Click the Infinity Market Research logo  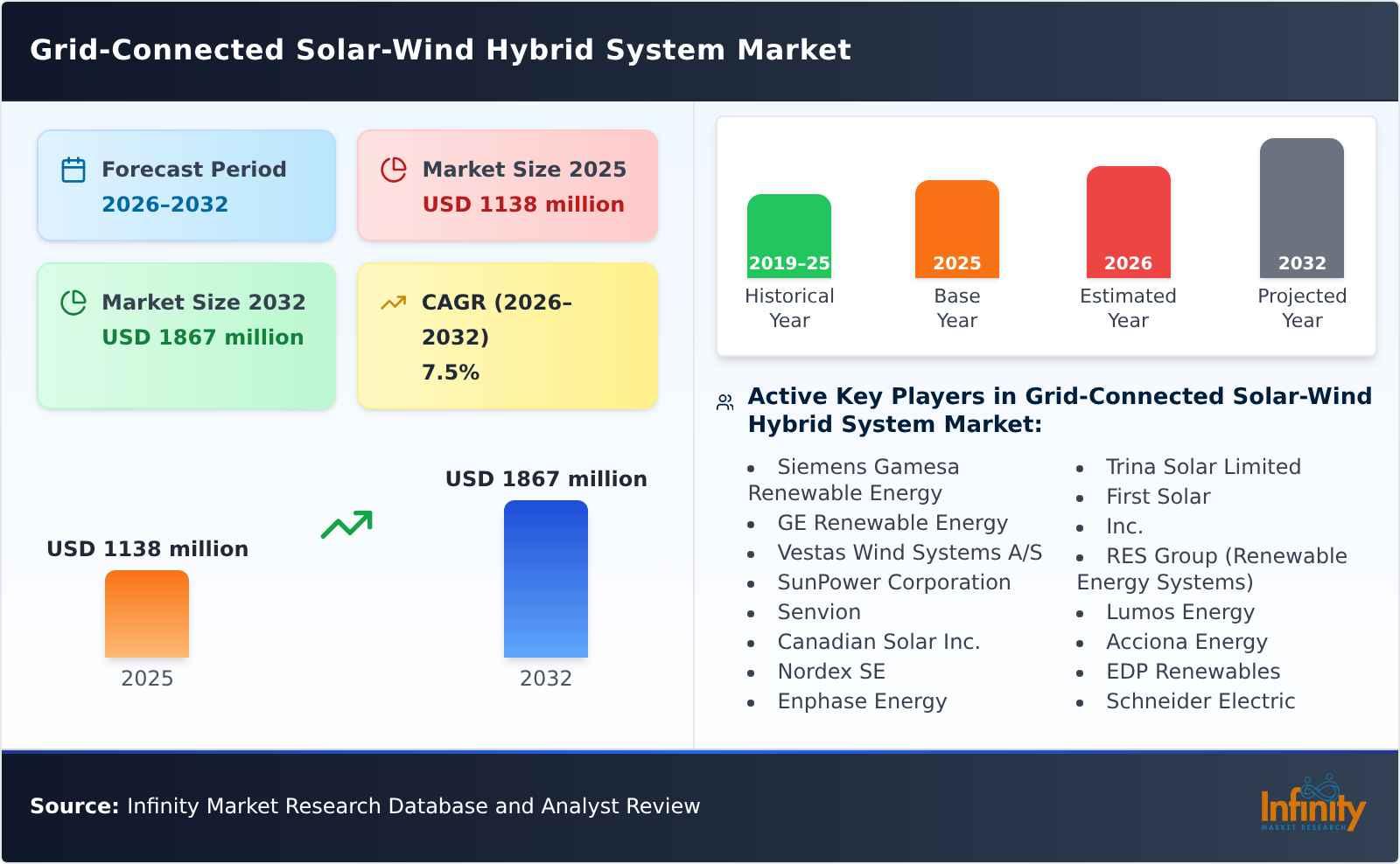pyautogui.click(x=1312, y=806)
